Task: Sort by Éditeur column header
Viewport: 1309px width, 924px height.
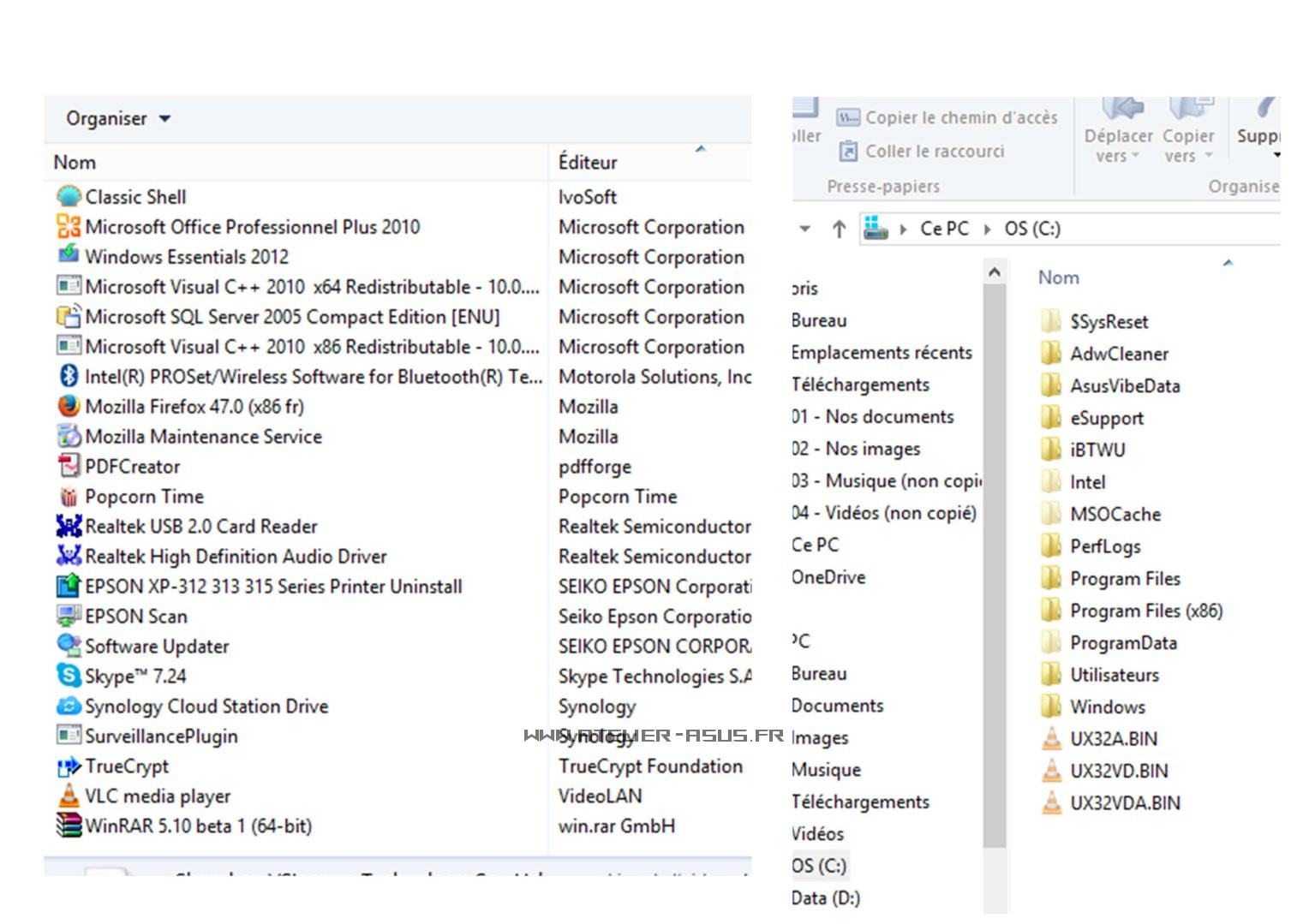Action: click(x=588, y=162)
